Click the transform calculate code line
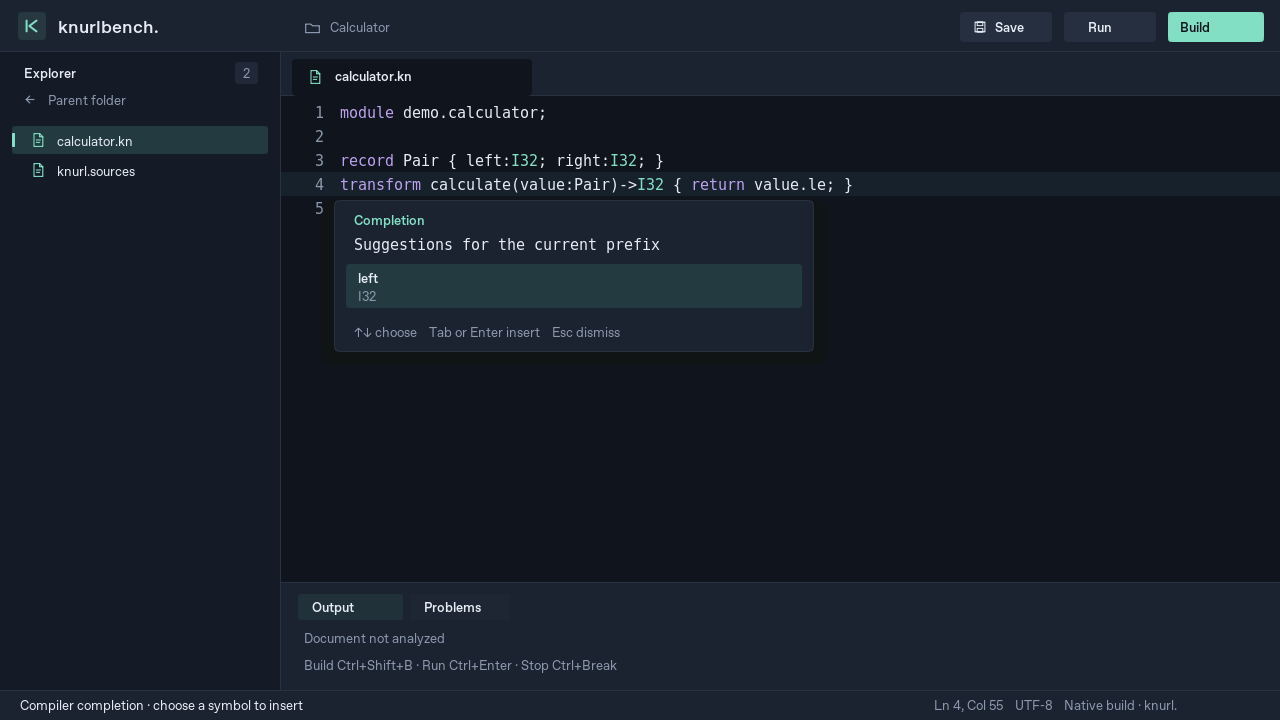 pos(596,185)
